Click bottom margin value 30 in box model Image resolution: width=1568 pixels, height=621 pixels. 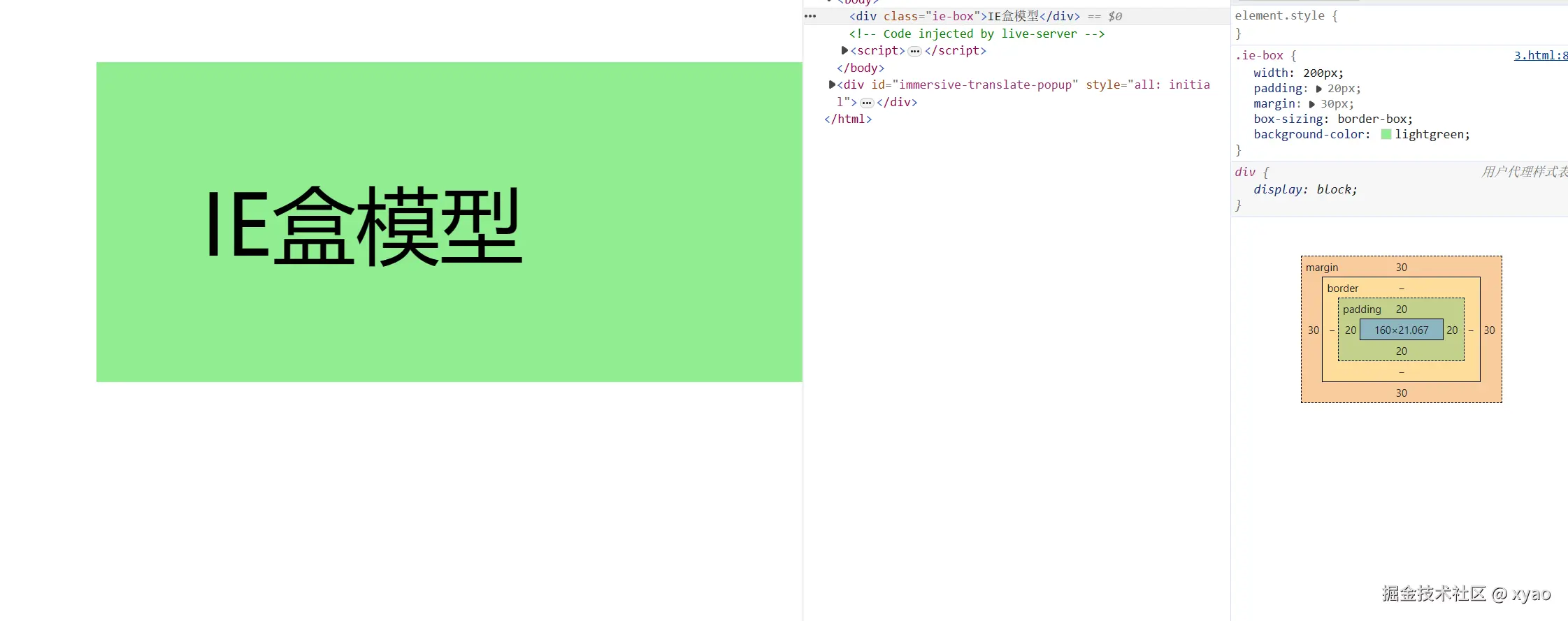[x=1402, y=393]
